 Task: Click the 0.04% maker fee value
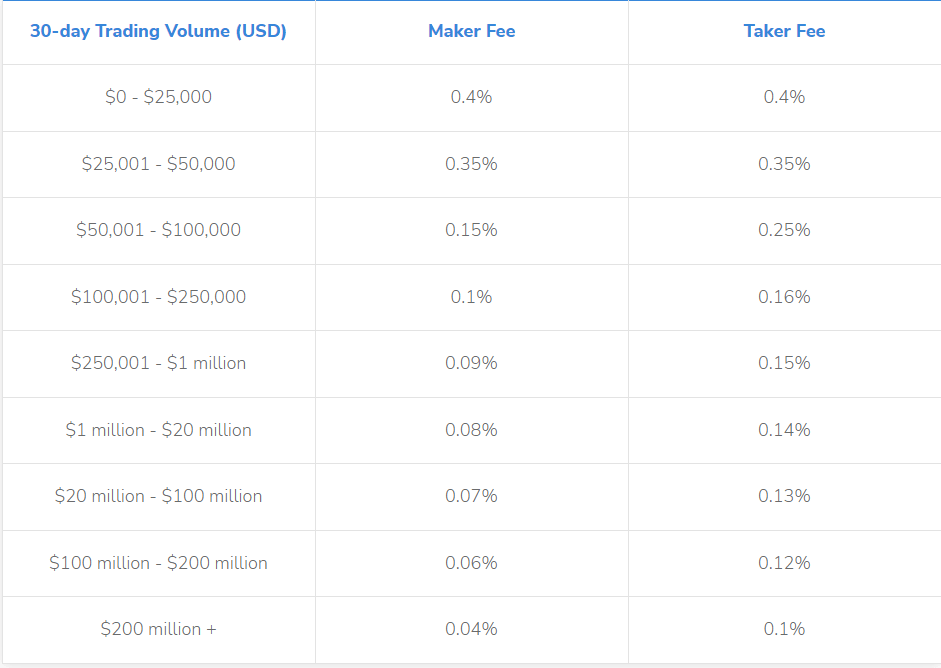click(471, 629)
